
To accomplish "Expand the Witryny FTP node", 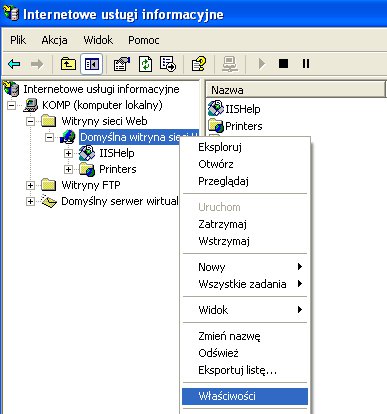I will tap(30, 185).
